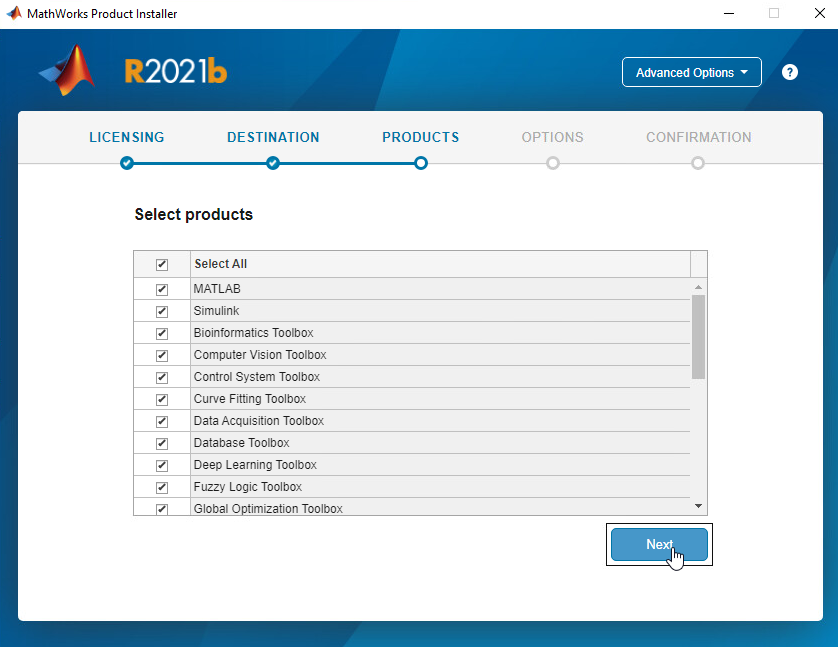The height and width of the screenshot is (647, 838).
Task: Click the Licensing step checkmark circle
Action: point(126,163)
